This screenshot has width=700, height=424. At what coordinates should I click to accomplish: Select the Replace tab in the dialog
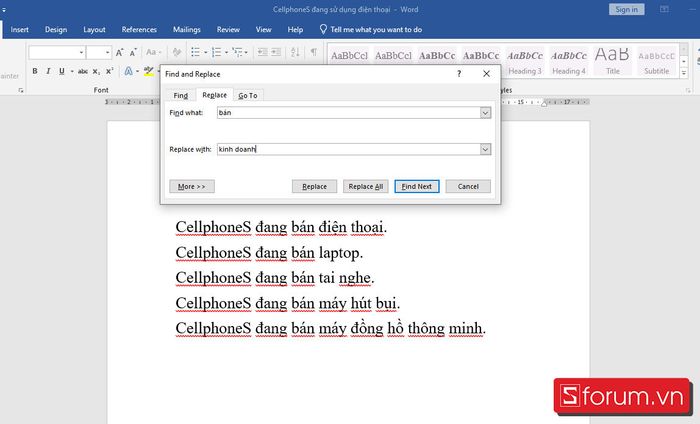[x=215, y=95]
